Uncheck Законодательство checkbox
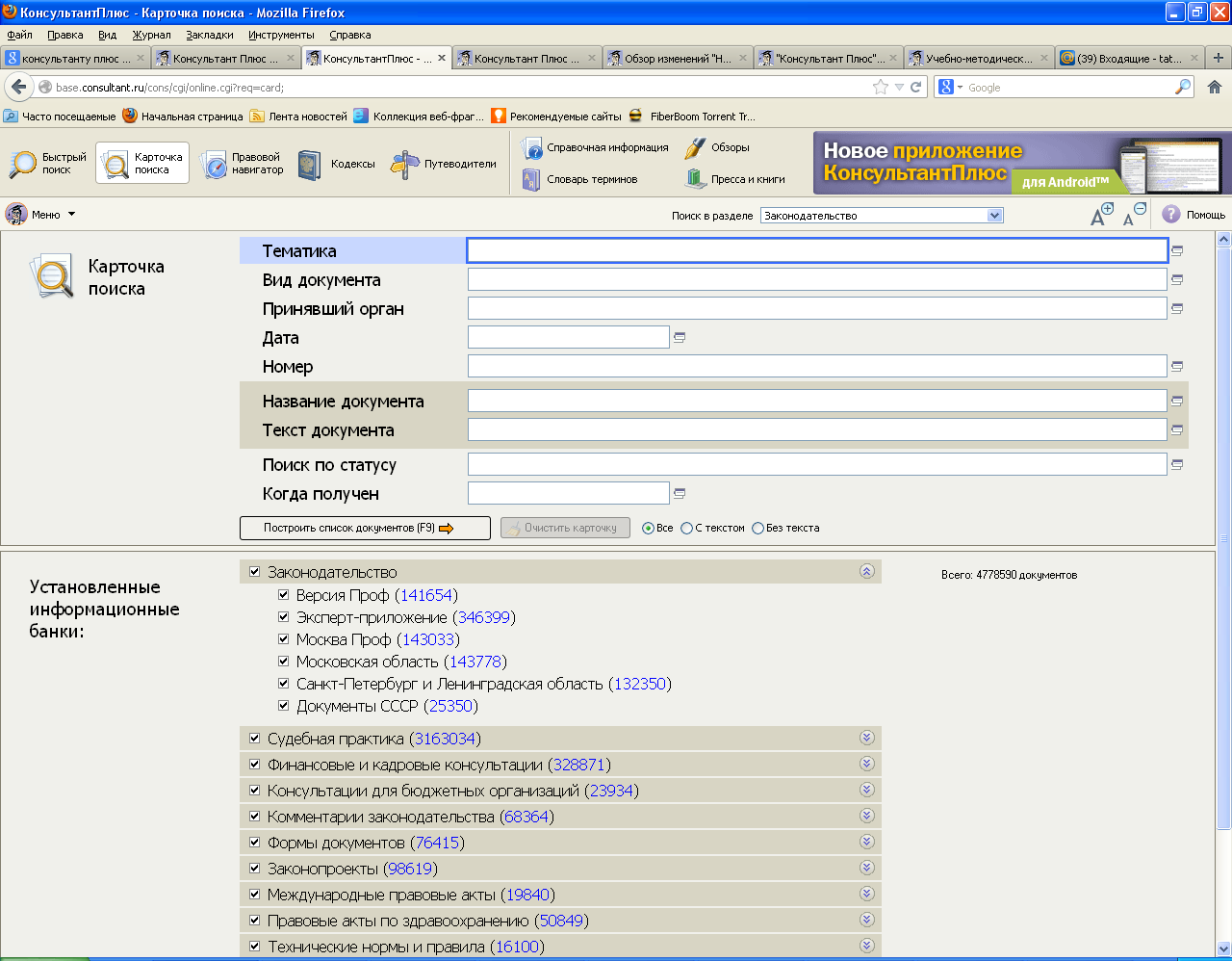 pos(255,572)
